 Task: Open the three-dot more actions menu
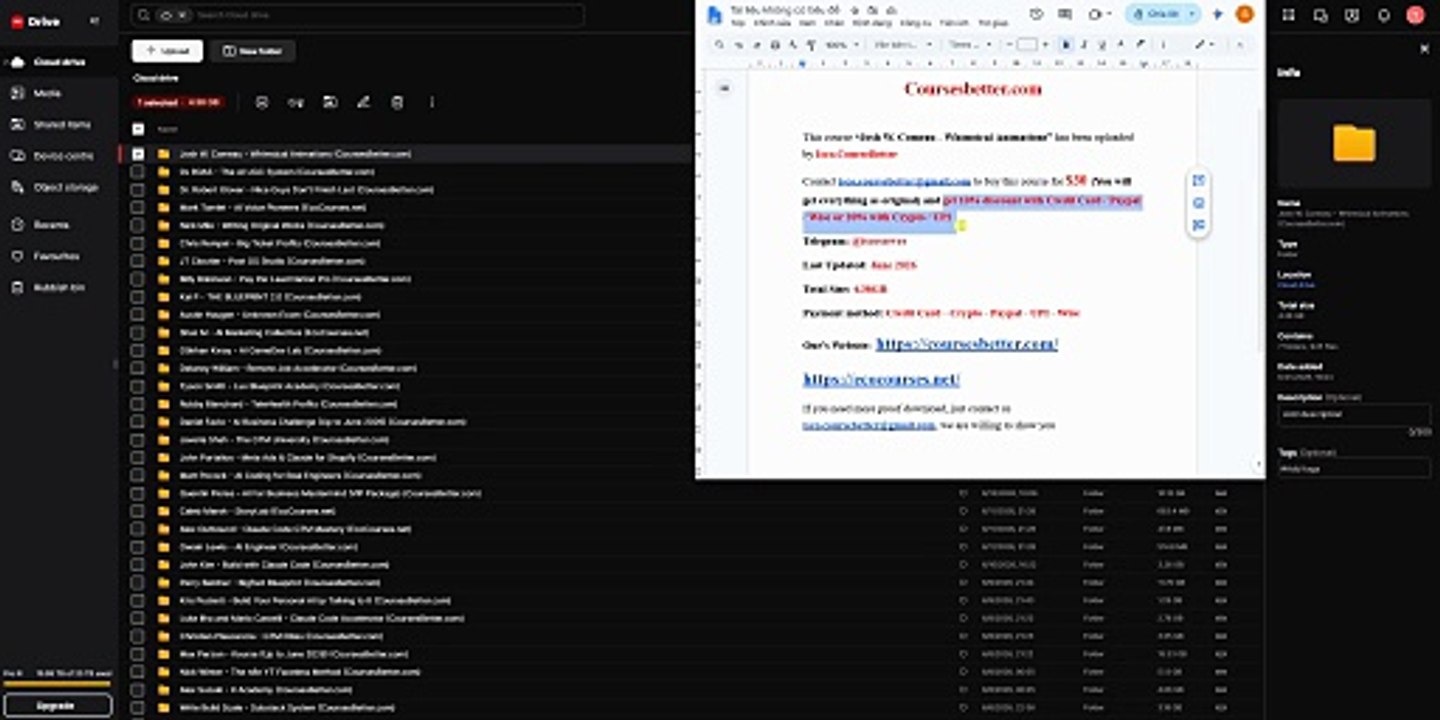(x=432, y=102)
